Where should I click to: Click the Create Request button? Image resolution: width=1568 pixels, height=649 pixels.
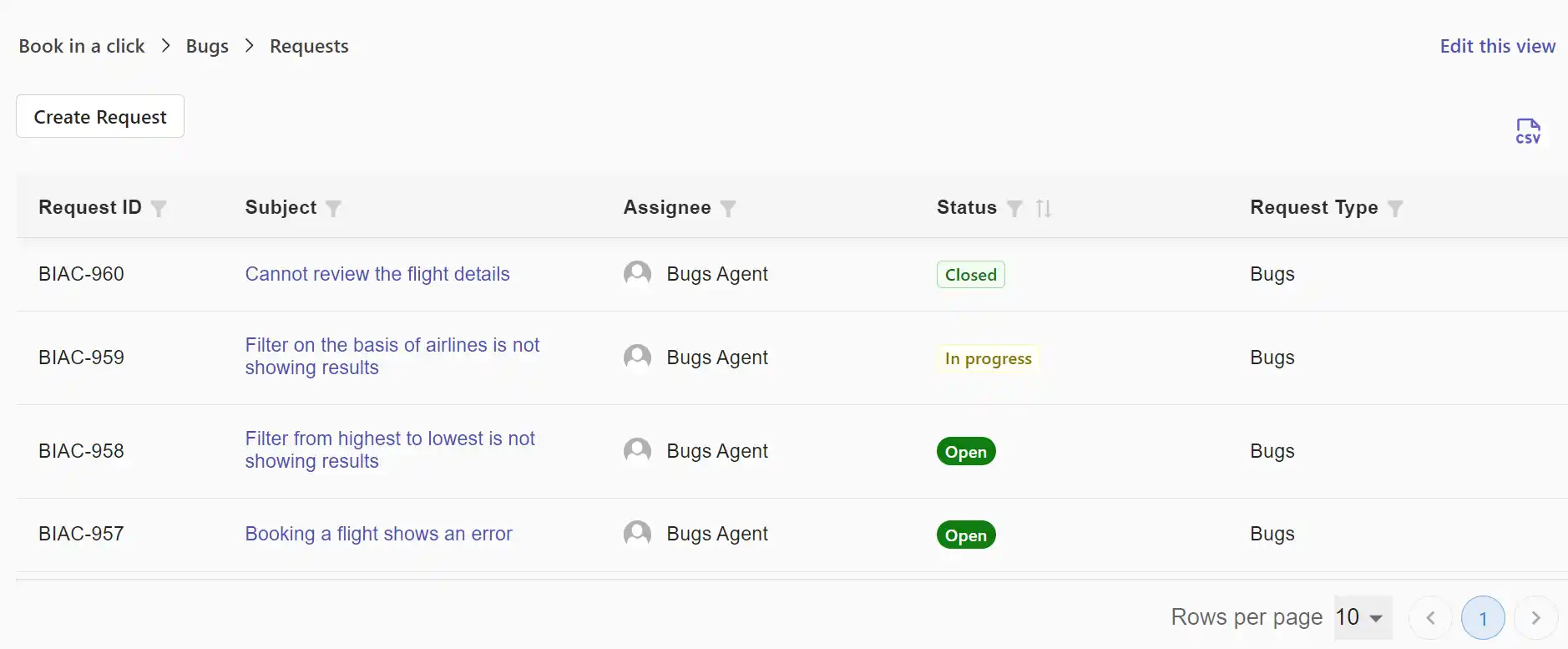click(x=100, y=116)
